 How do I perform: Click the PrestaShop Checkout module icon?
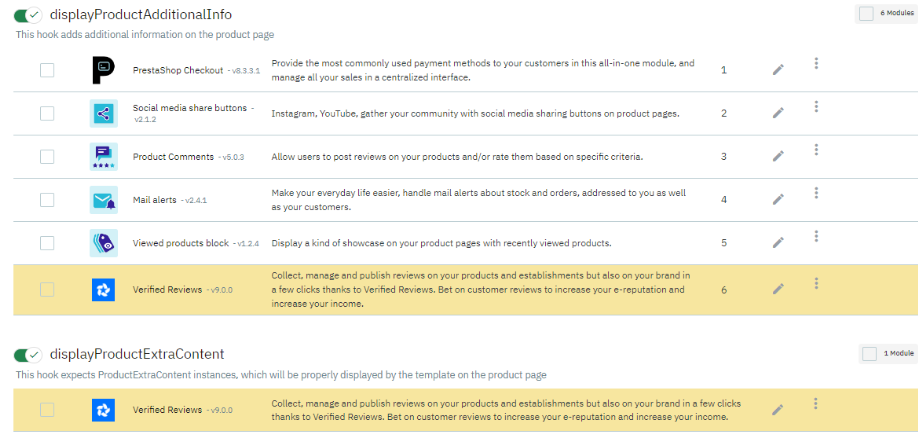(x=104, y=70)
